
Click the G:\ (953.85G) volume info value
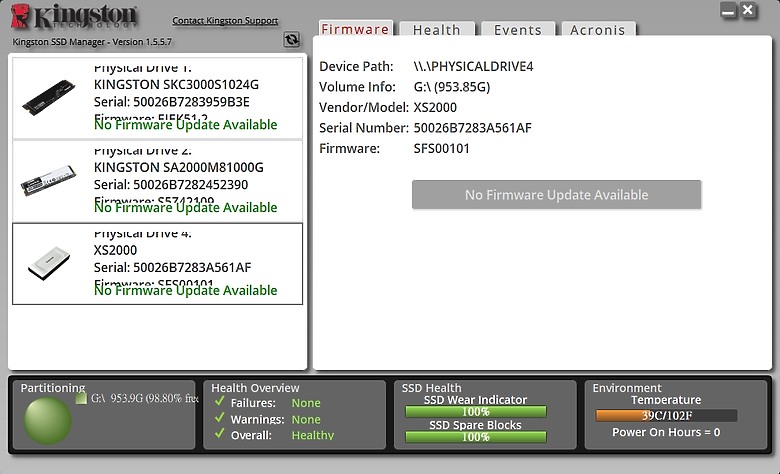[452, 87]
